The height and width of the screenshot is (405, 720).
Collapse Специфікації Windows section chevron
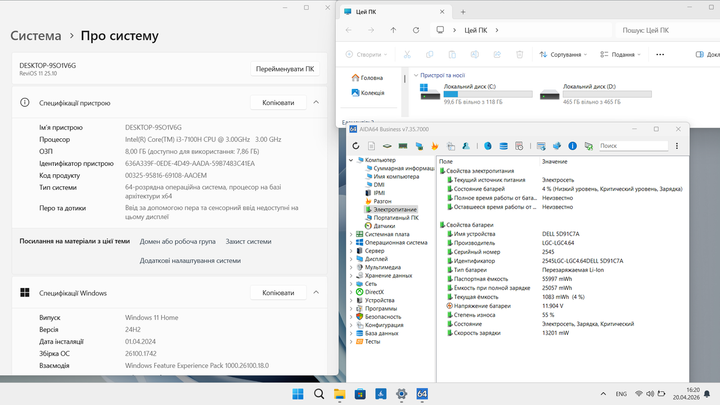pos(316,292)
